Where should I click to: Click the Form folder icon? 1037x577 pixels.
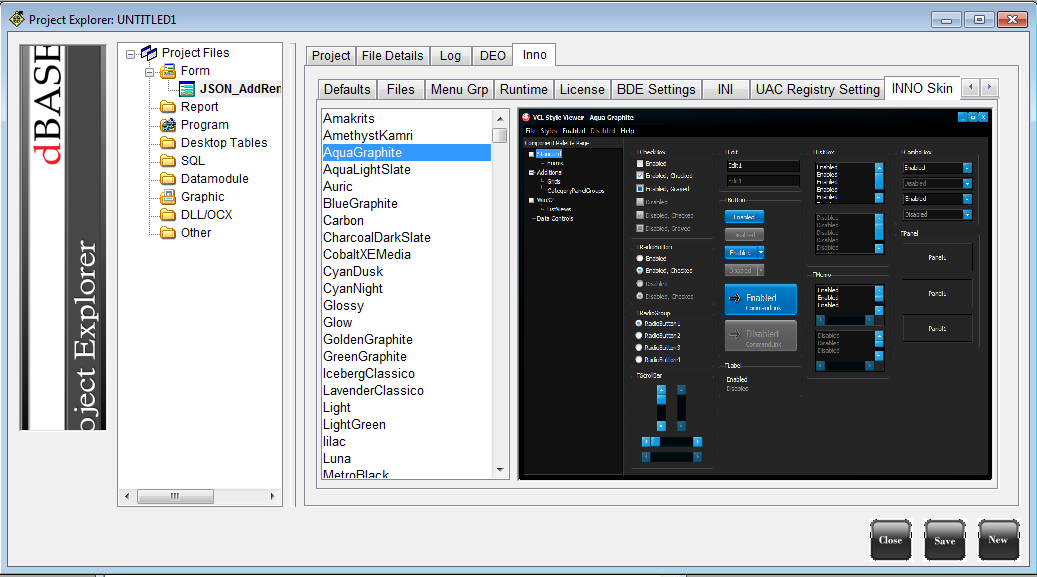click(168, 71)
